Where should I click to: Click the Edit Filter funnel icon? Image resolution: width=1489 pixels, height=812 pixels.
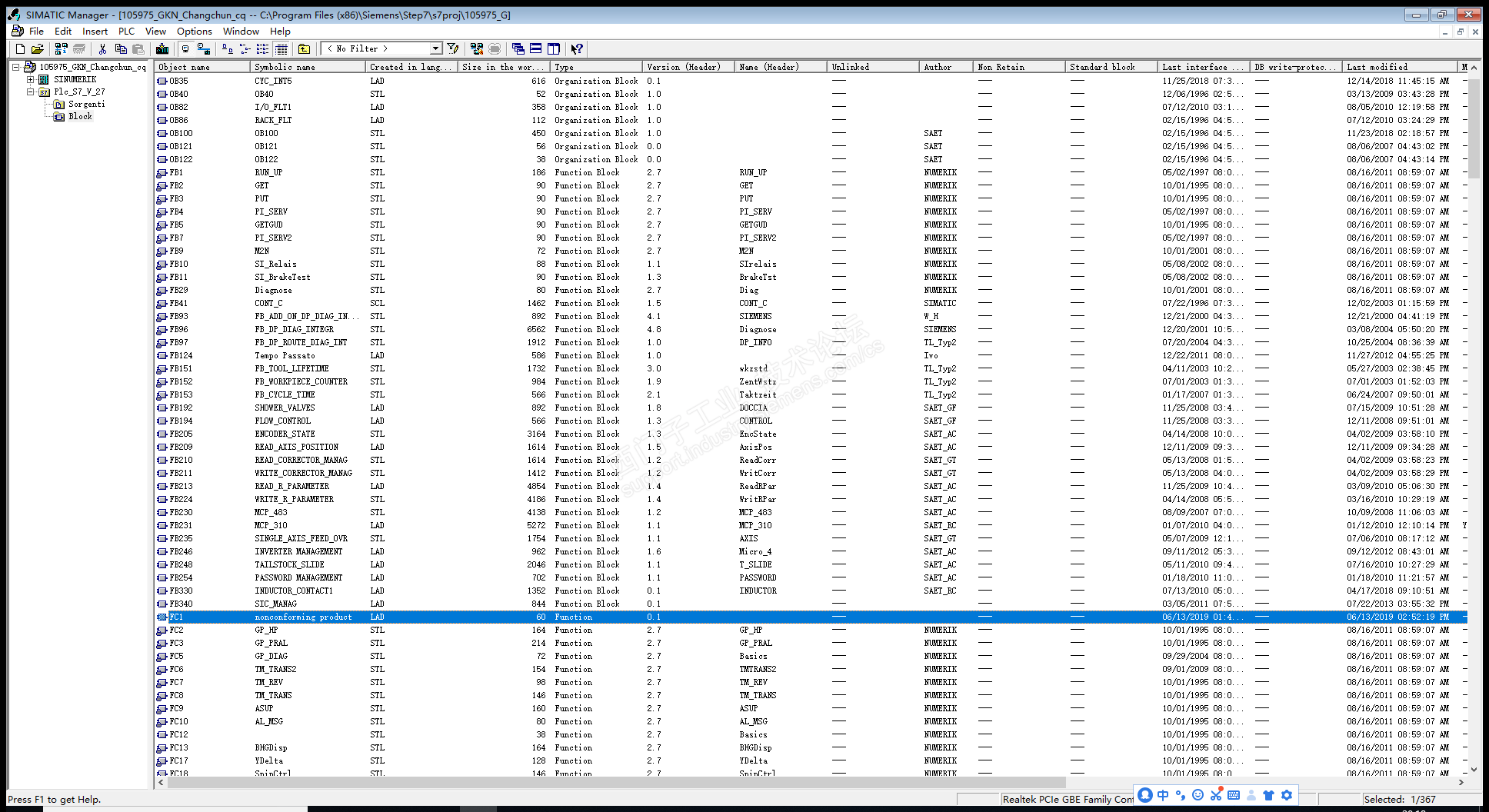pos(453,48)
